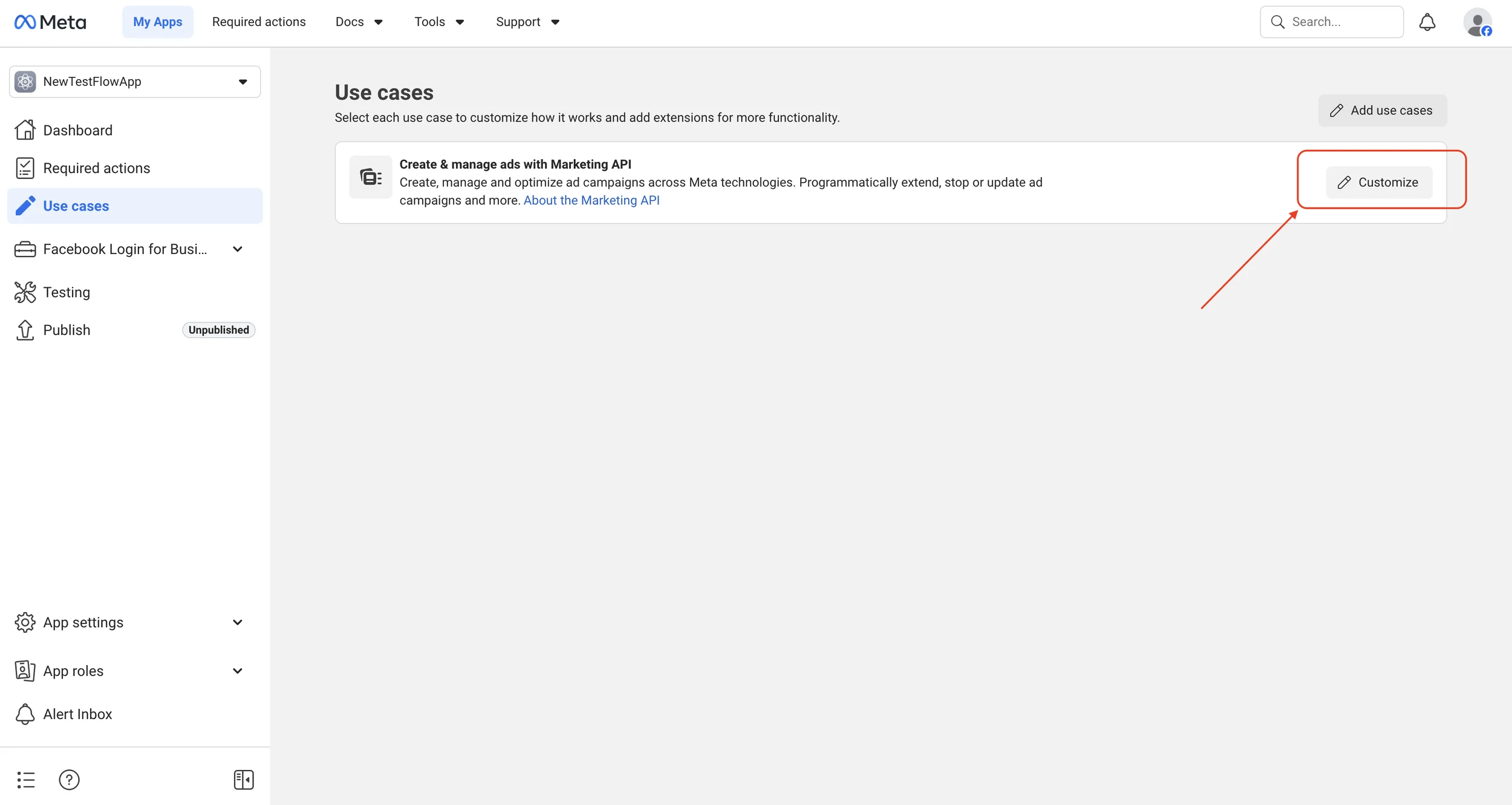Screen dimensions: 1512x805
Task: Open the Testing section
Action: tap(135, 292)
